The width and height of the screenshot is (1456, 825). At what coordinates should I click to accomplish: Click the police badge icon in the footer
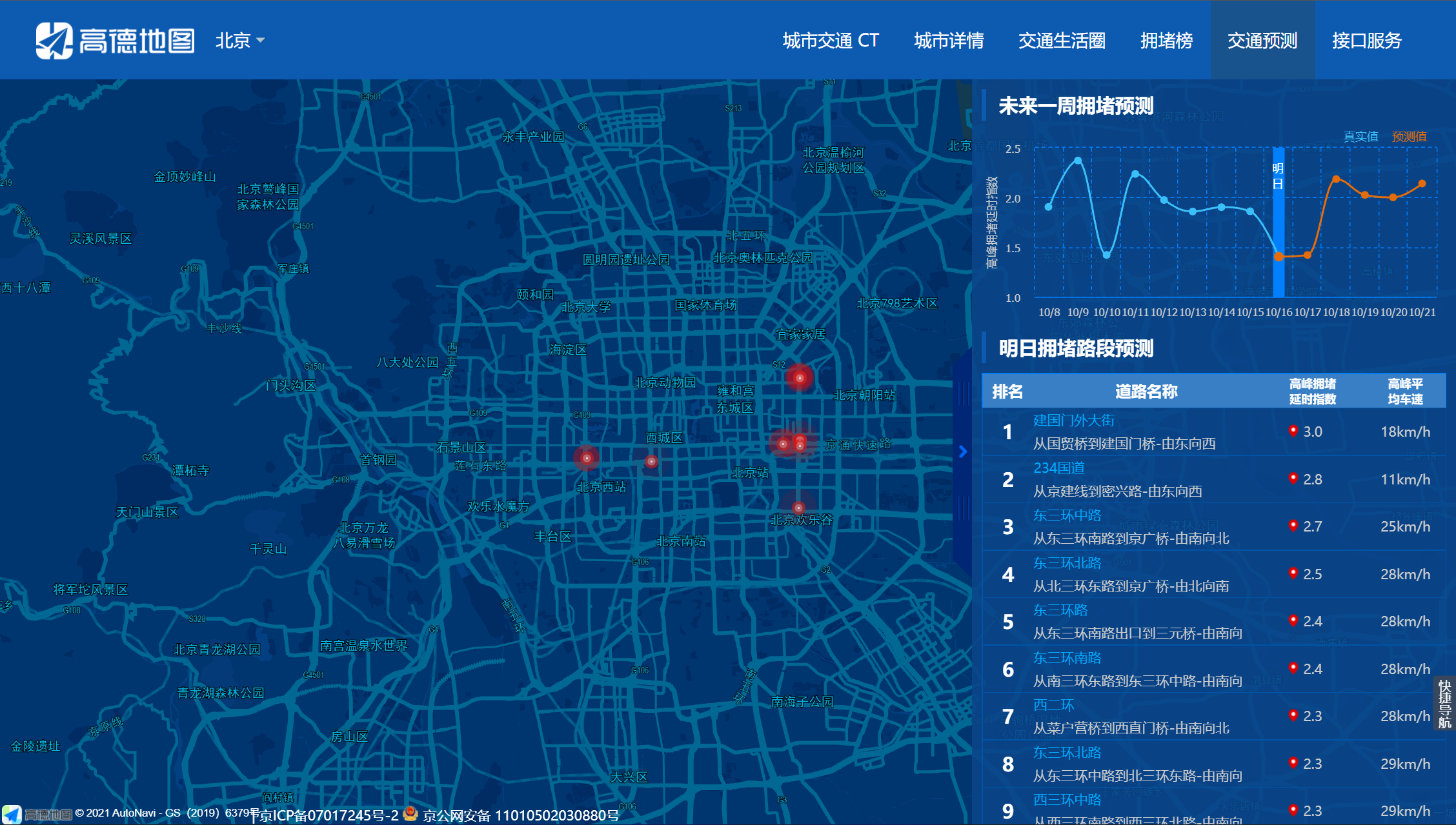(x=410, y=815)
